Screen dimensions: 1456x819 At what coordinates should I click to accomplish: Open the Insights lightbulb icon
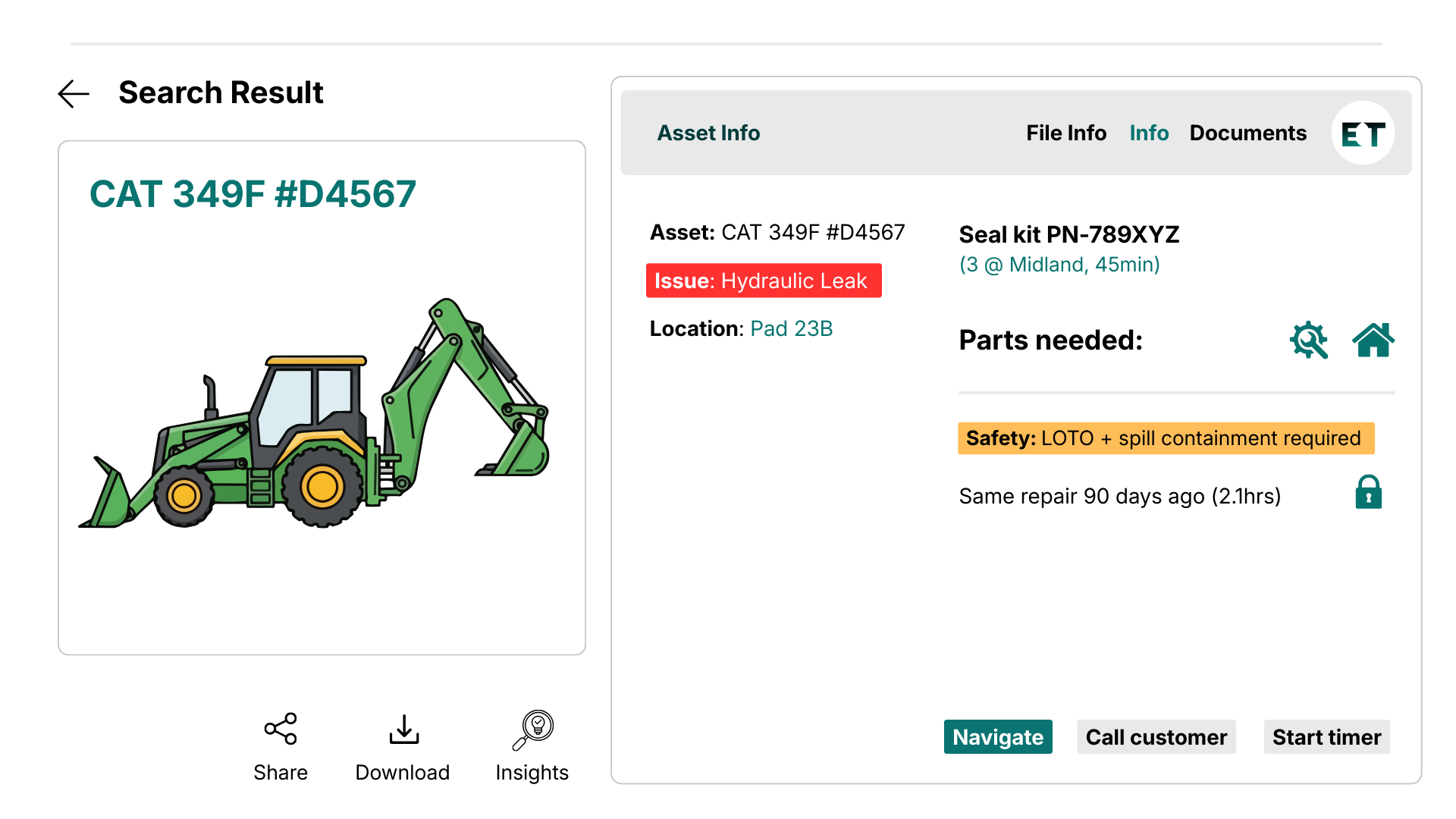pos(533,729)
